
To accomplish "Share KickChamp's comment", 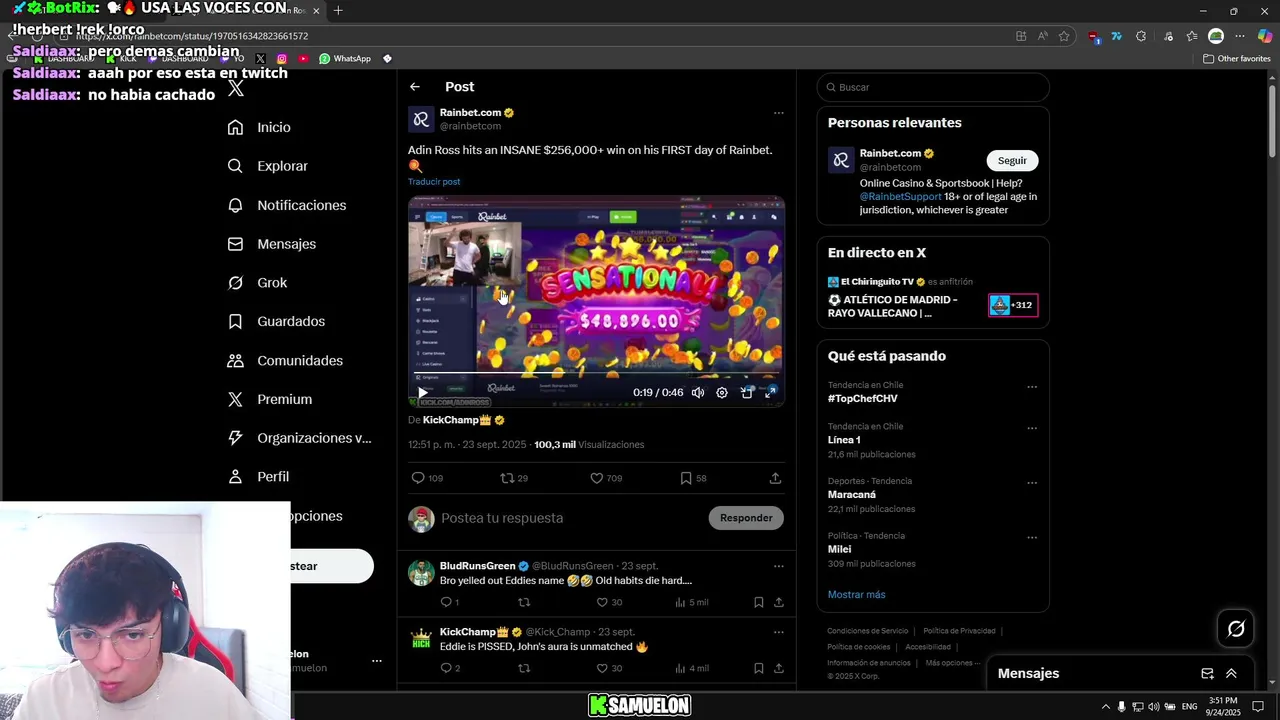I will [x=779, y=668].
